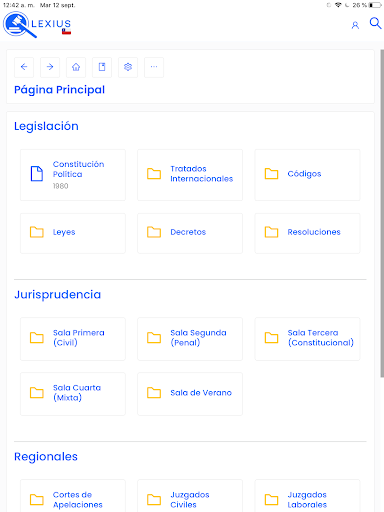The height and width of the screenshot is (512, 384).
Task: Open the home icon in toolbar
Action: coord(76,67)
